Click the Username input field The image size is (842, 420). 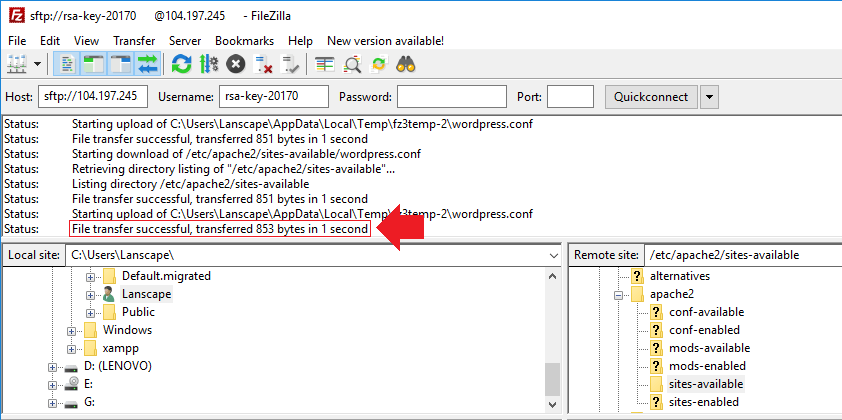(x=274, y=97)
